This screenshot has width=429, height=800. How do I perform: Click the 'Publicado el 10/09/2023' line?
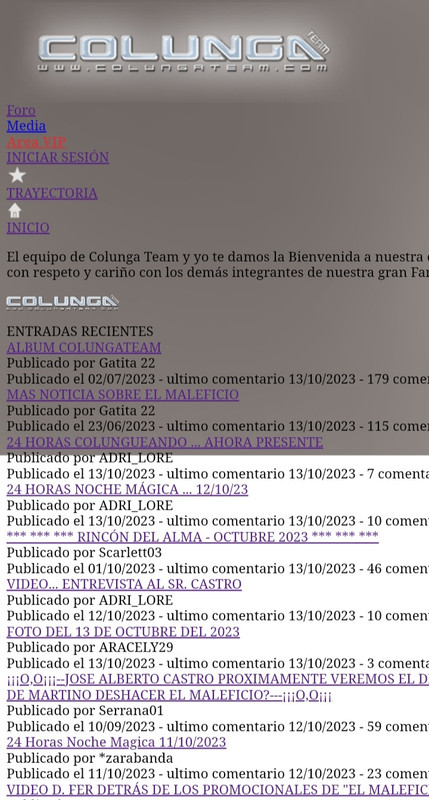coord(217,726)
